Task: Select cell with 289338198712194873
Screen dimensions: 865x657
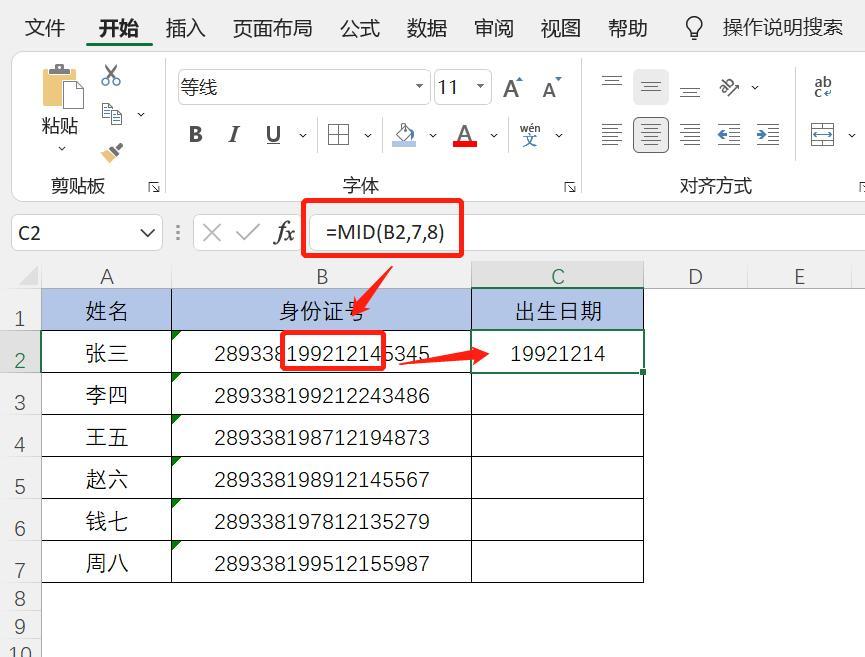Action: click(x=322, y=436)
